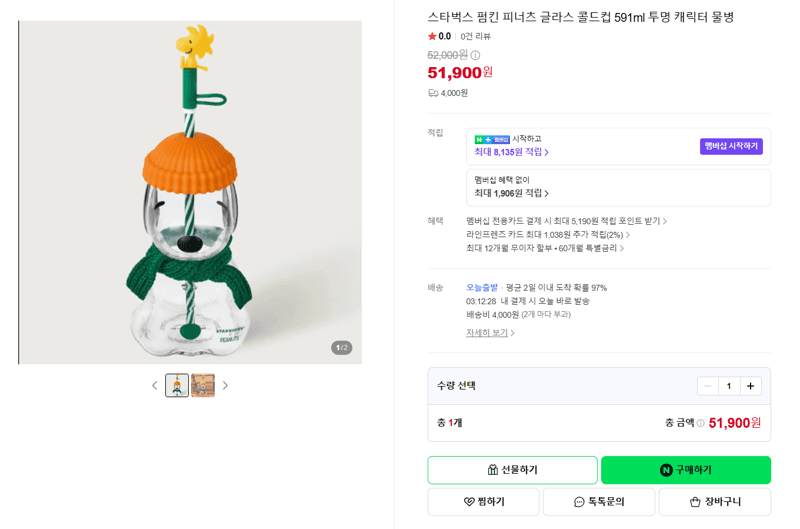
Task: Click the quantity input field
Action: (x=729, y=386)
